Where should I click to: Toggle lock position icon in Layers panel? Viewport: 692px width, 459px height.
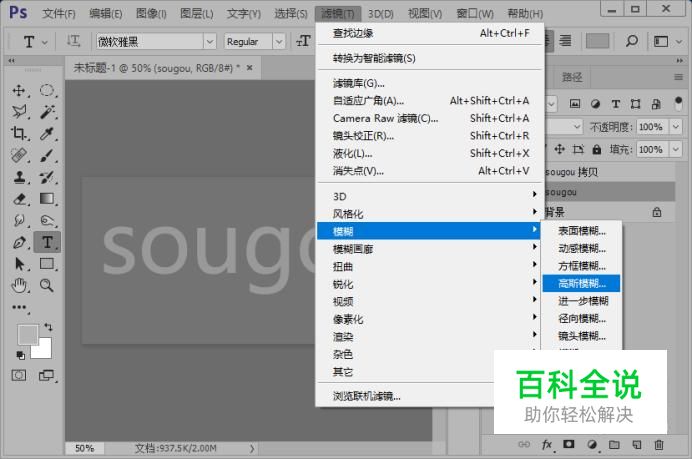[560, 149]
